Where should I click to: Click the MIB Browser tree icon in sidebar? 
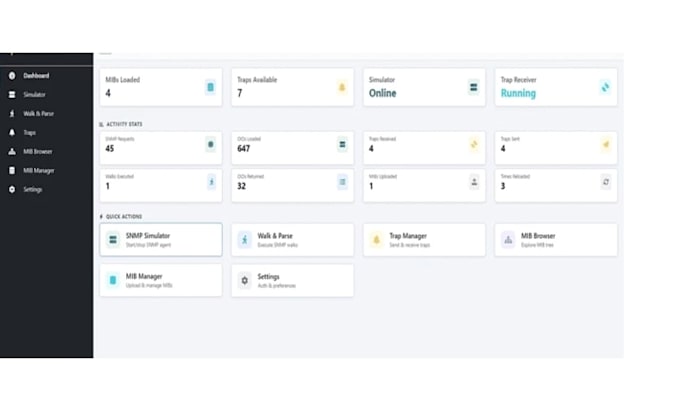12,151
